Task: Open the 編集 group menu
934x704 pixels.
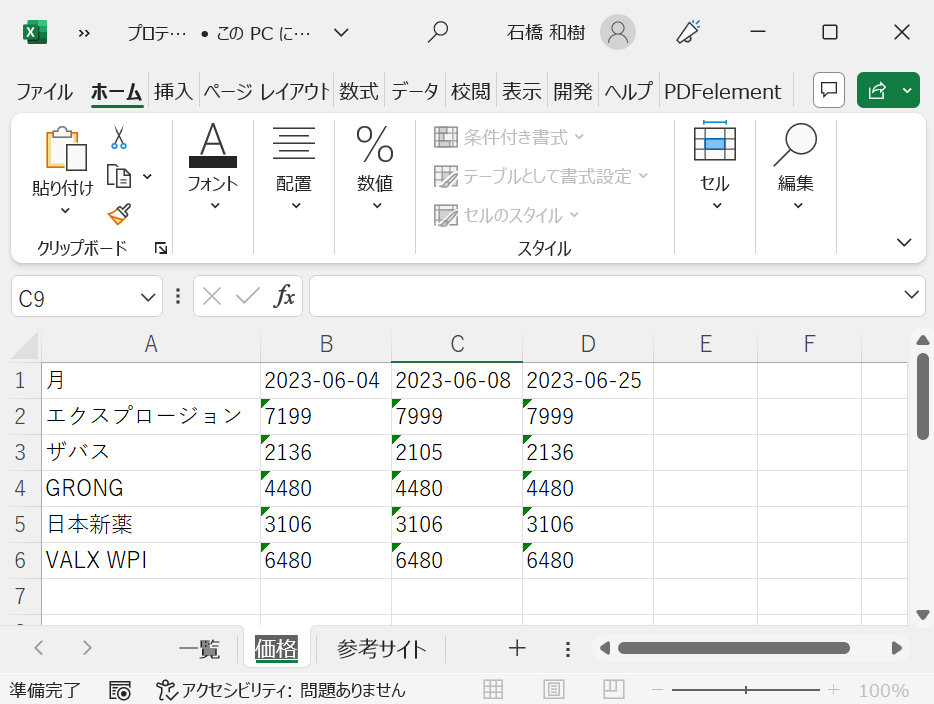Action: (x=796, y=166)
